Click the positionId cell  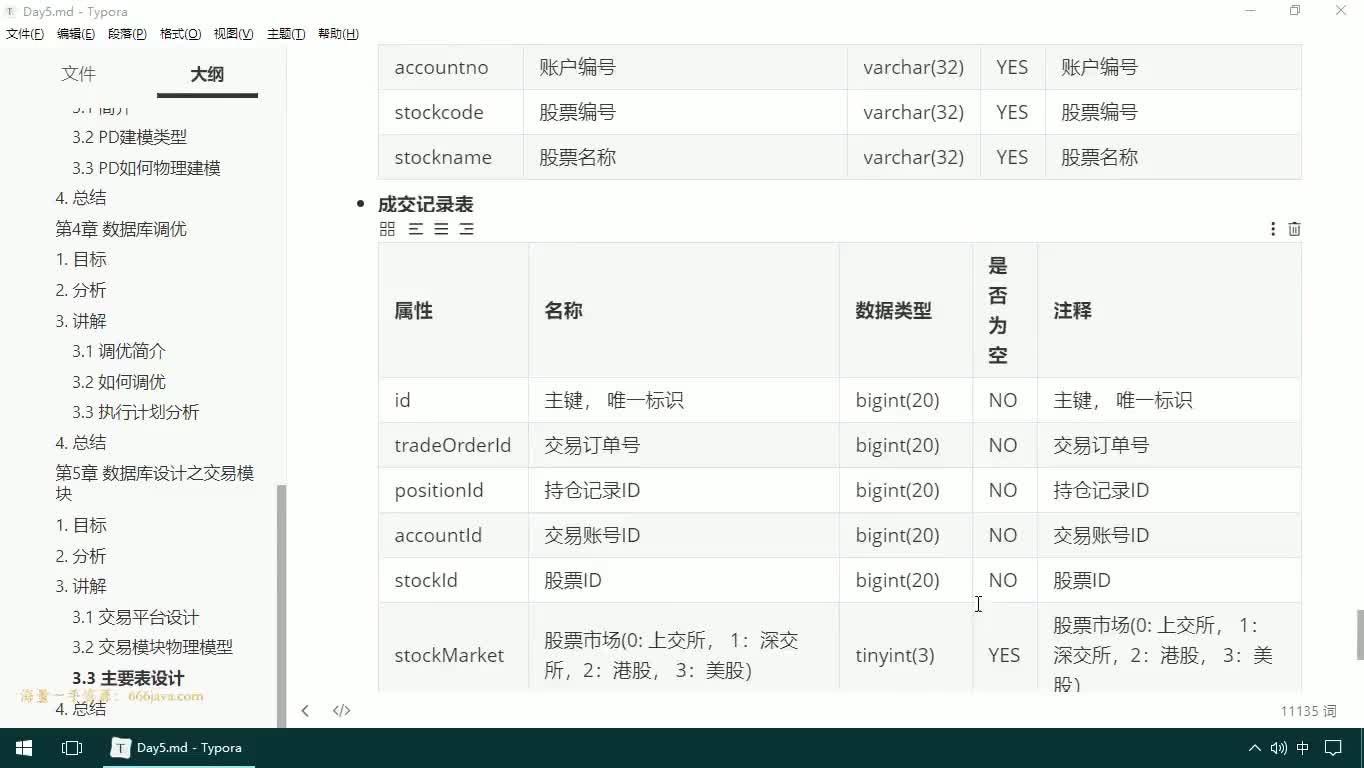453,490
